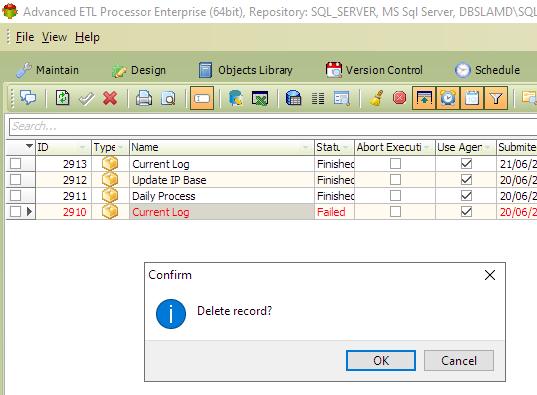Viewport: 537px width, 395px height.
Task: Open the ID column filter dropdown
Action: pos(83,148)
